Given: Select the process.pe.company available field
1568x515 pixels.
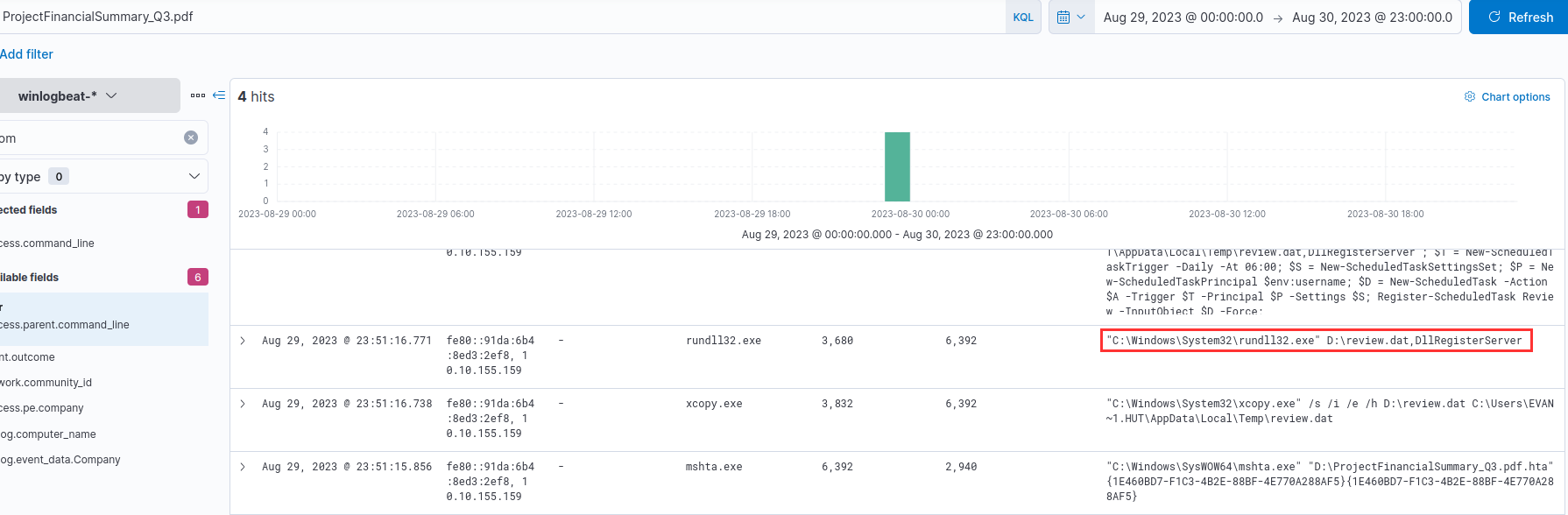Looking at the screenshot, I should (x=42, y=408).
